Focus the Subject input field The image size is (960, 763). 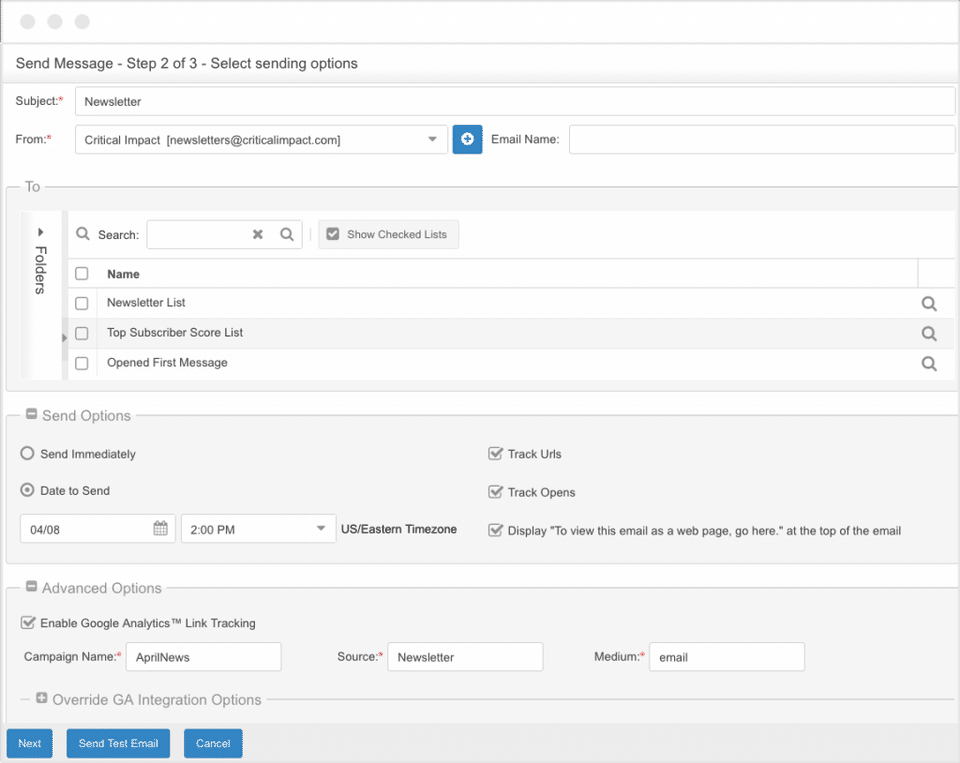click(x=515, y=102)
